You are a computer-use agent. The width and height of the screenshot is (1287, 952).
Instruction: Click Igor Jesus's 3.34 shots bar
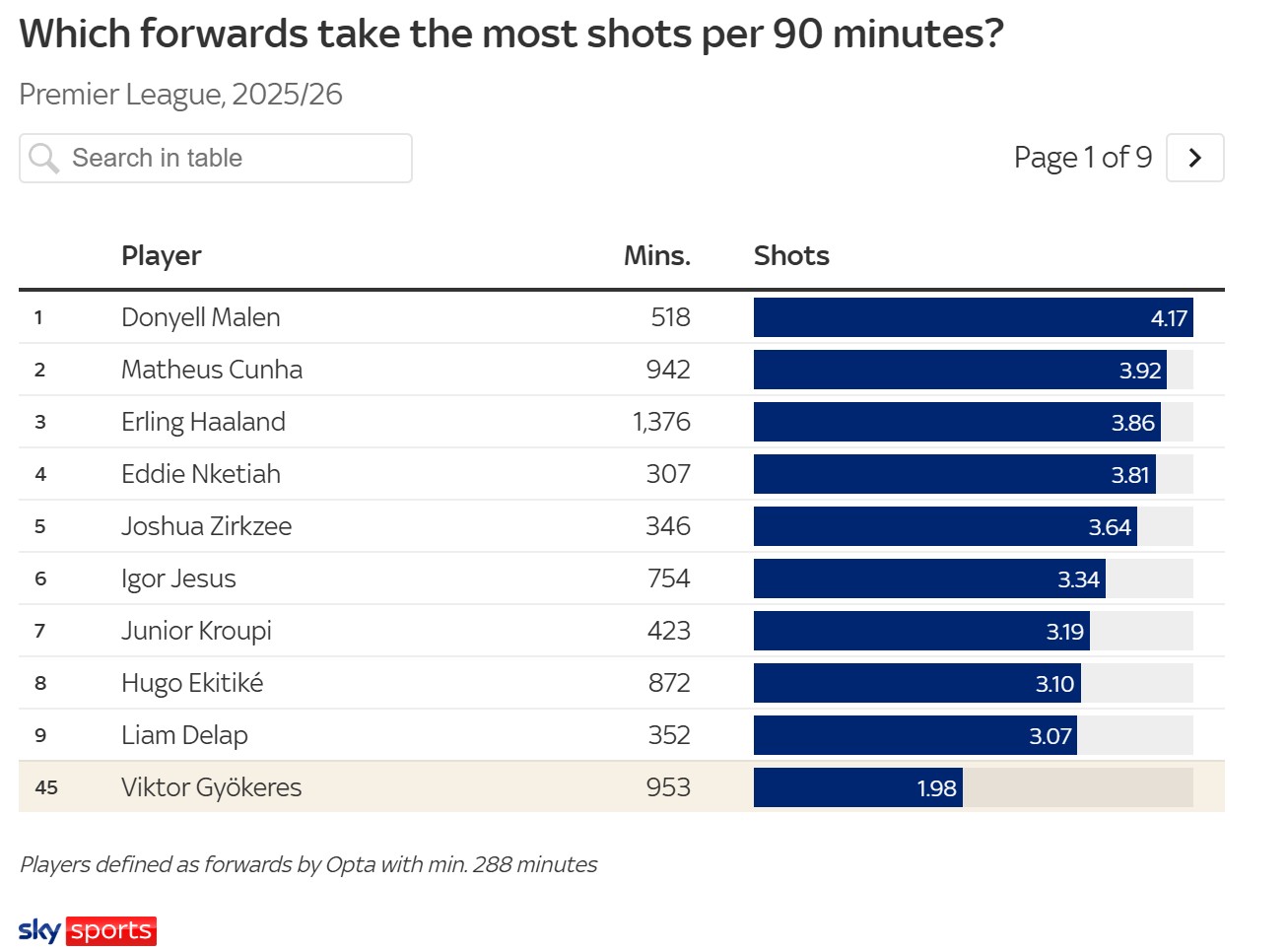pos(929,578)
